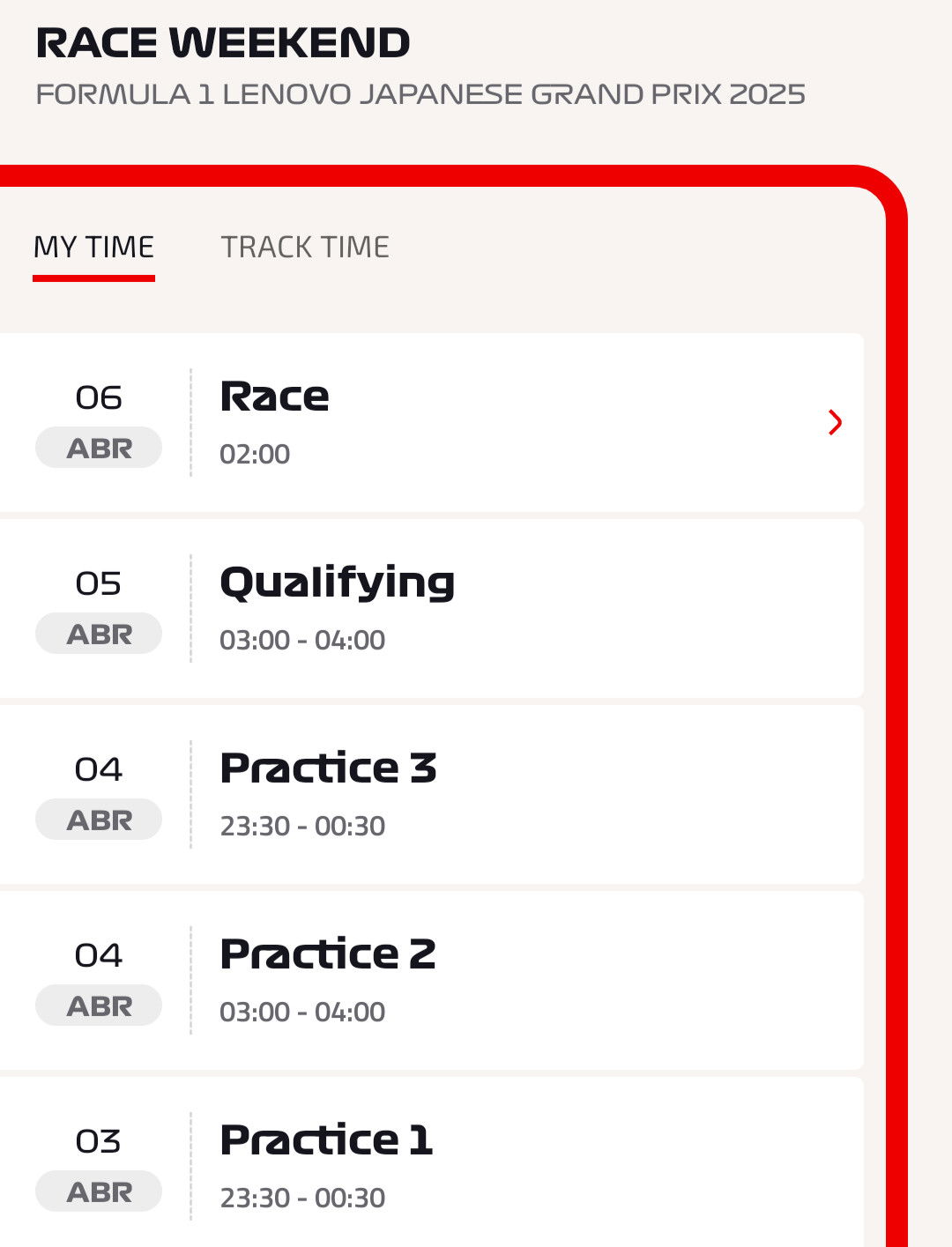Select the Practice 3 session title

click(x=329, y=768)
